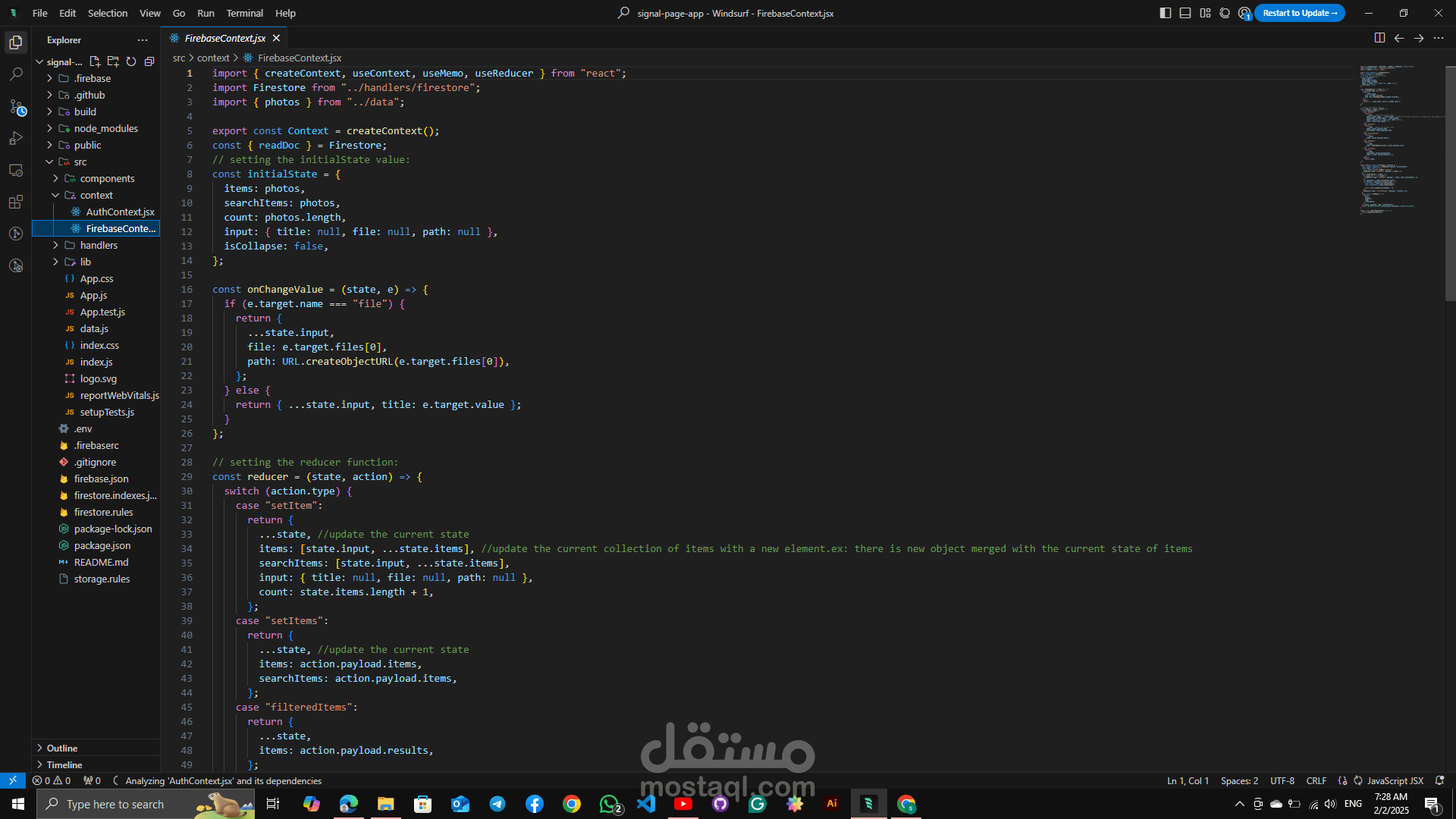Split the editor to the right
1456x819 pixels.
click(x=1379, y=38)
